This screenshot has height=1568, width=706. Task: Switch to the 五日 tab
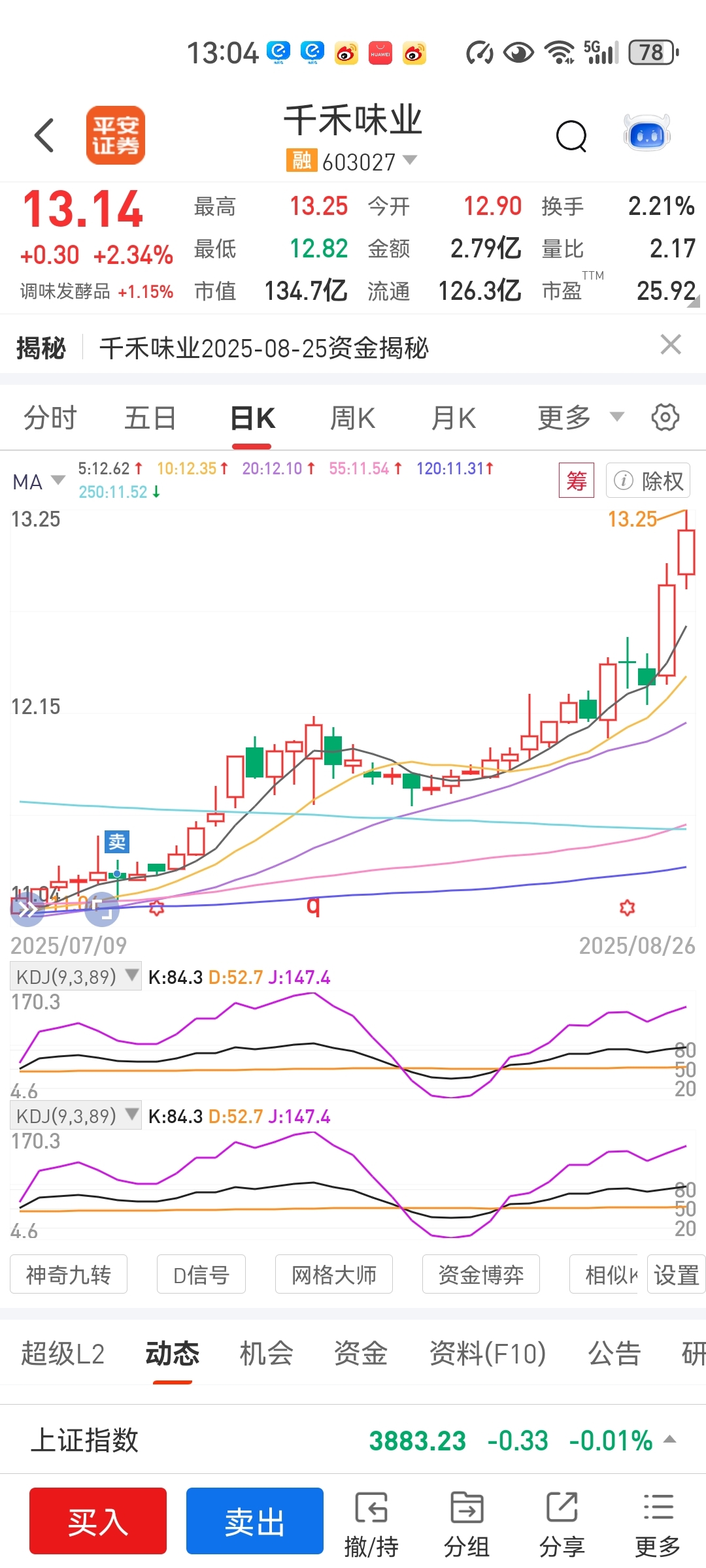150,417
